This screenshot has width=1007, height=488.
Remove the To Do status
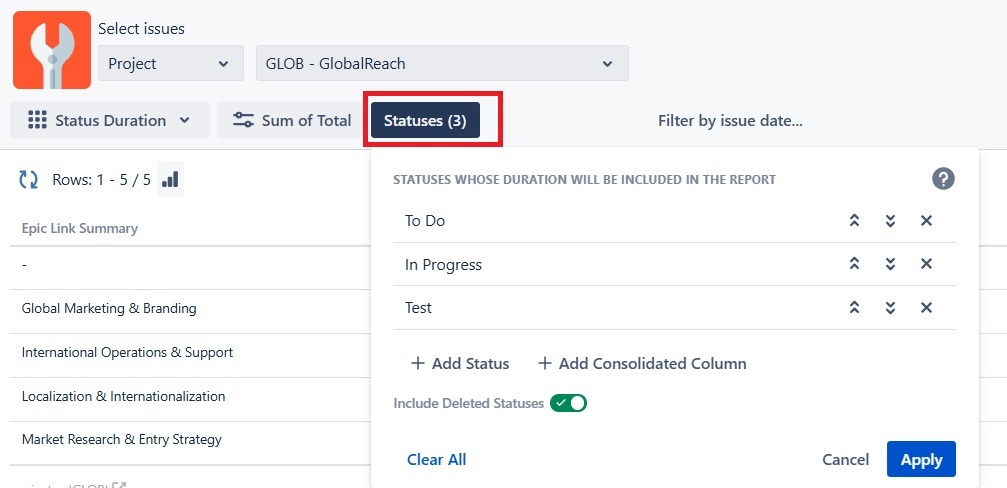pos(926,221)
